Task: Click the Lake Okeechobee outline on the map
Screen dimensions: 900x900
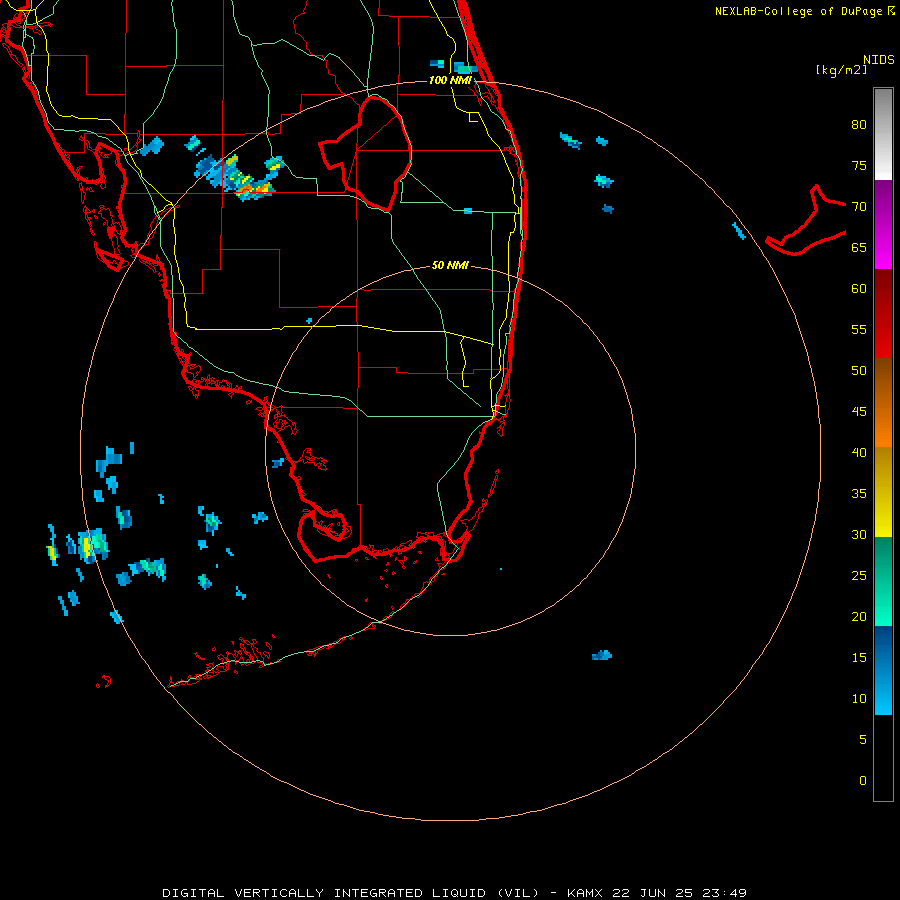Action: [x=366, y=154]
